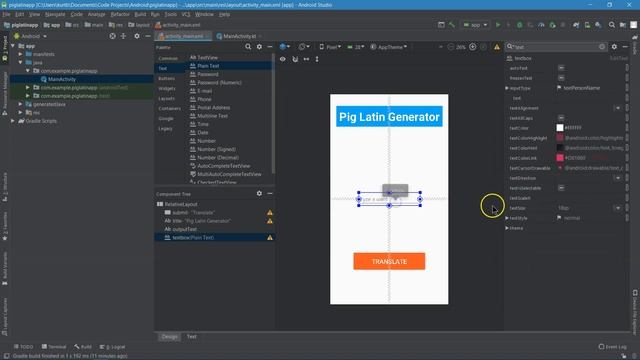This screenshot has height=360, width=640.
Task: Open the Refactor menu
Action: coord(120,14)
